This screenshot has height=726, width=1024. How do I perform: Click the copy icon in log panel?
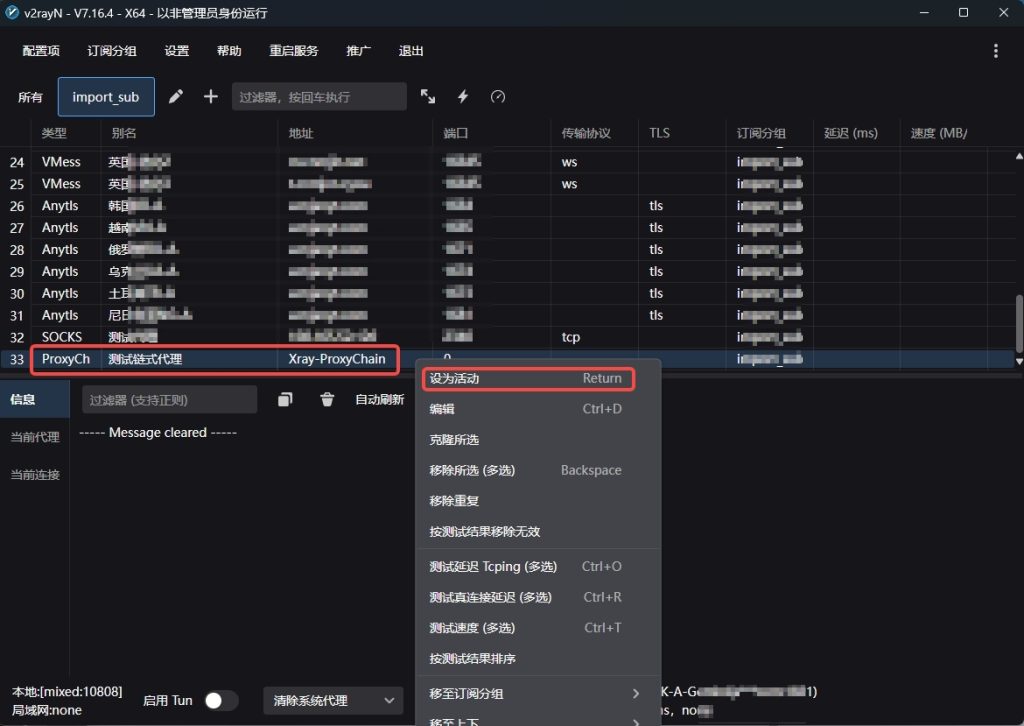click(x=286, y=400)
